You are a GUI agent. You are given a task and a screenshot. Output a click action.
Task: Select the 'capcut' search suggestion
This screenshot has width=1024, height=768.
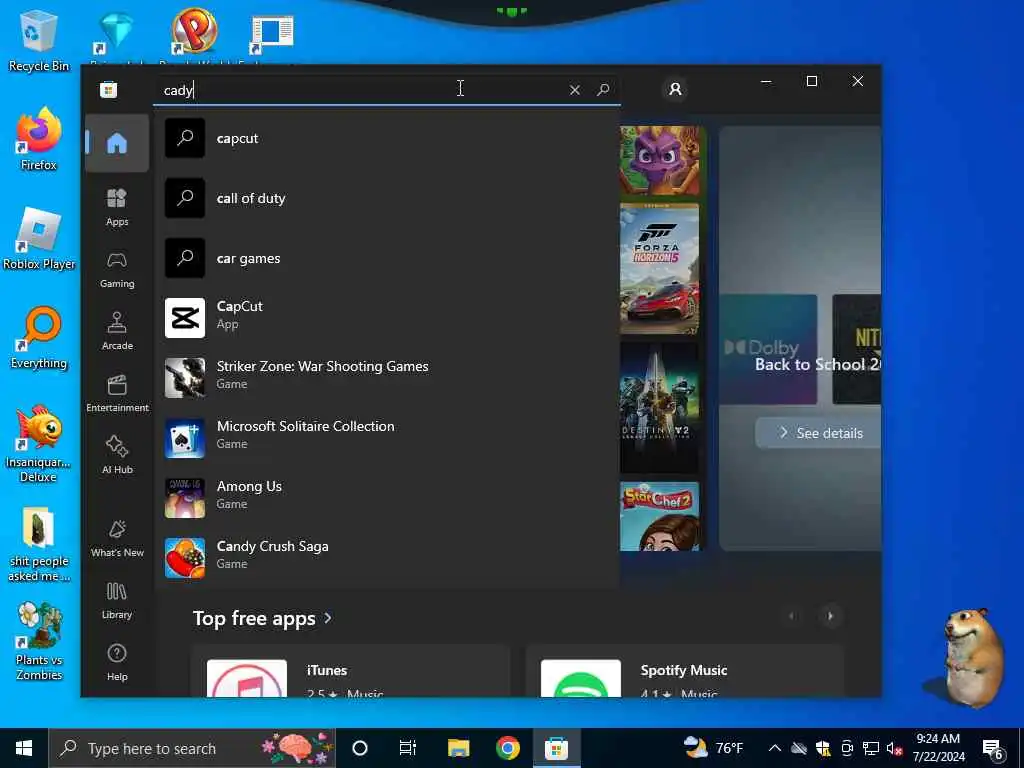387,138
